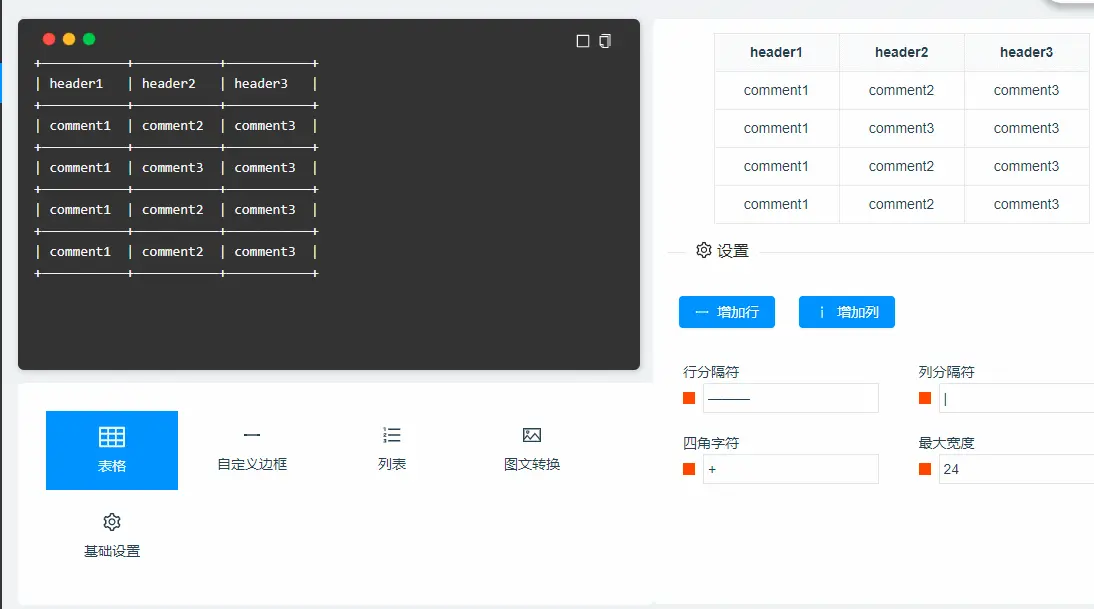Screen dimensions: 1094x609
Task: Click the header1 cell in the preview table
Action: click(x=776, y=52)
